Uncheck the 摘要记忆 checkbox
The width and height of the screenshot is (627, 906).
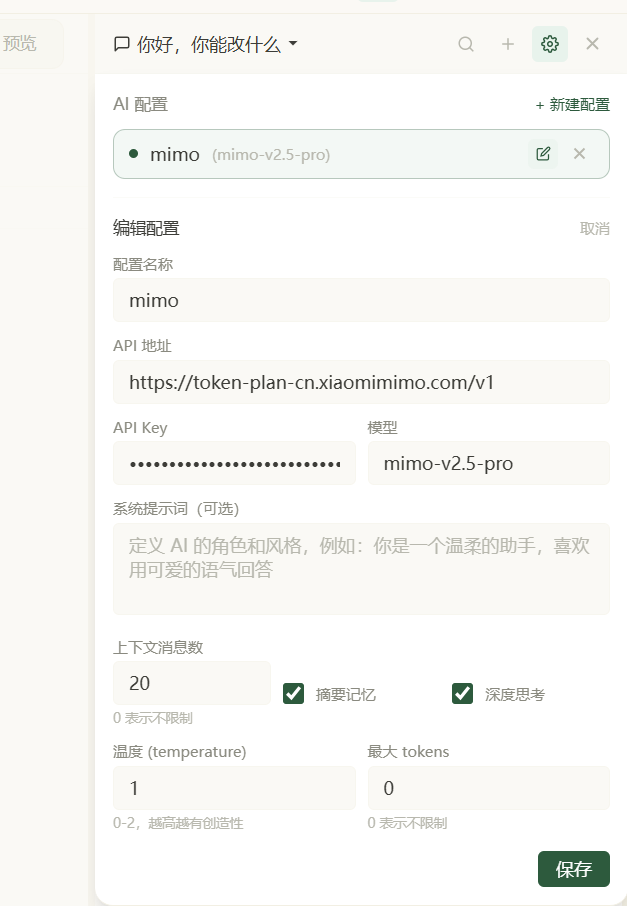[294, 693]
